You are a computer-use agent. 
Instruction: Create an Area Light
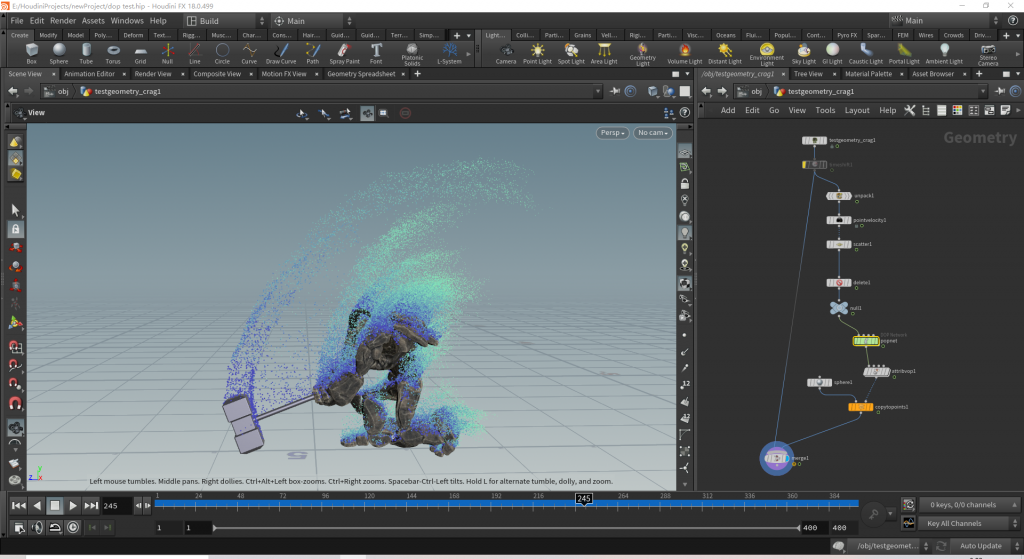point(604,54)
